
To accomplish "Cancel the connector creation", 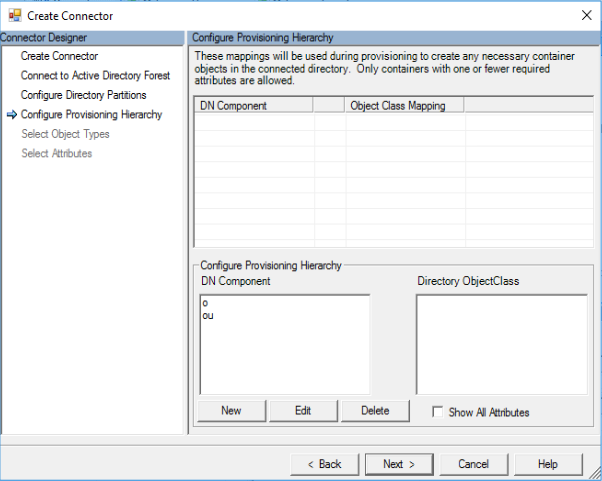I will point(473,464).
